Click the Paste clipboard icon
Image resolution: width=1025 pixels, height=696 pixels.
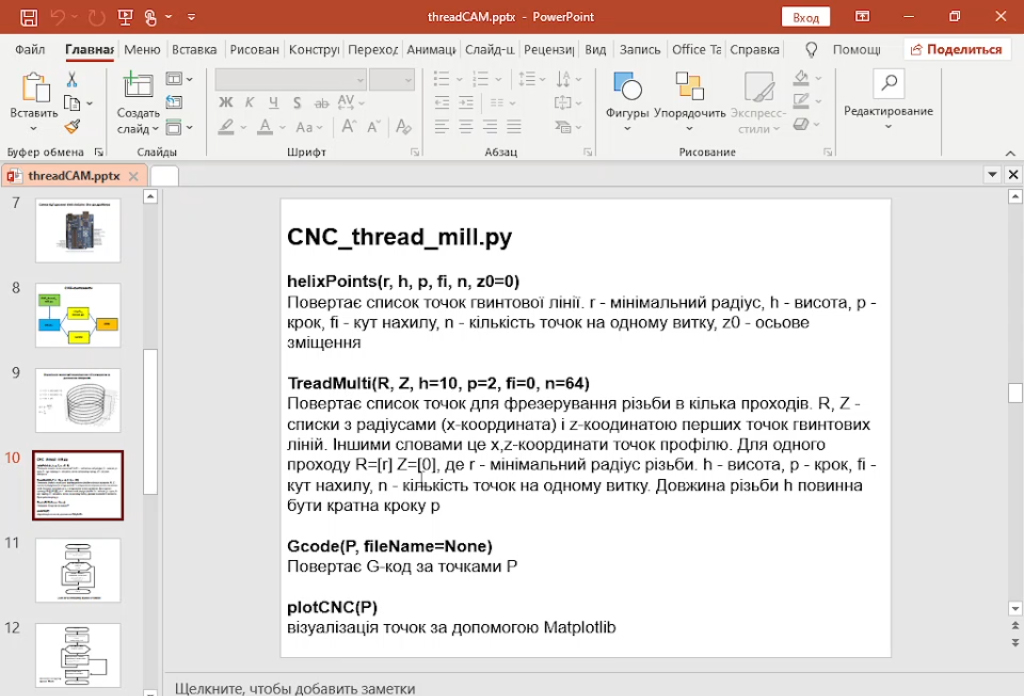[x=34, y=89]
